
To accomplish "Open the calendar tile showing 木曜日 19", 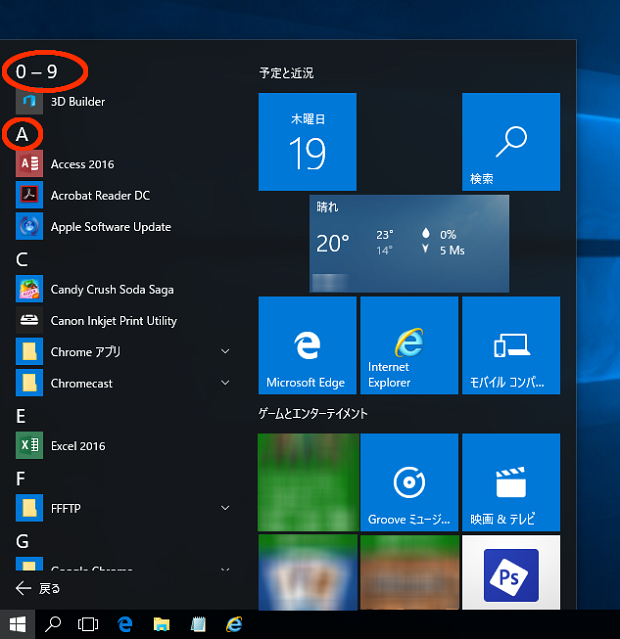I will point(307,142).
